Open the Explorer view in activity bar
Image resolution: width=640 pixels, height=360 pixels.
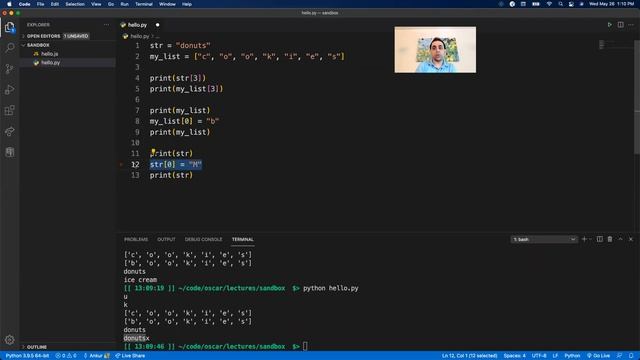coord(9,27)
